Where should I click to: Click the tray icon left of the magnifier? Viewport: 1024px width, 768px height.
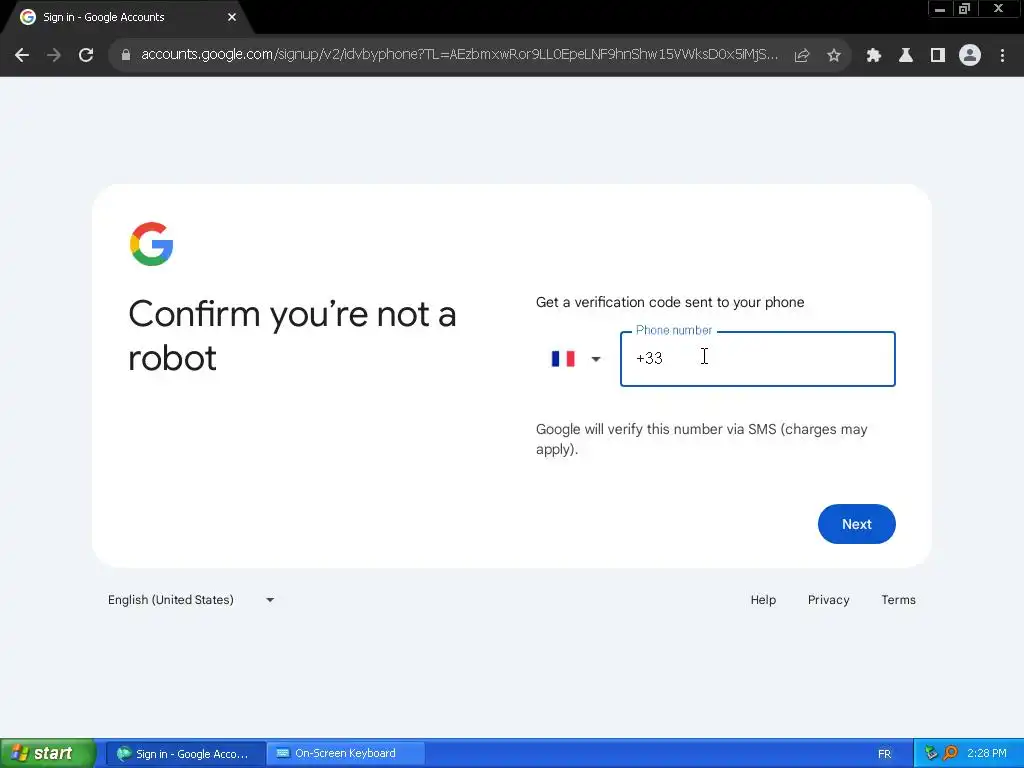pos(931,753)
